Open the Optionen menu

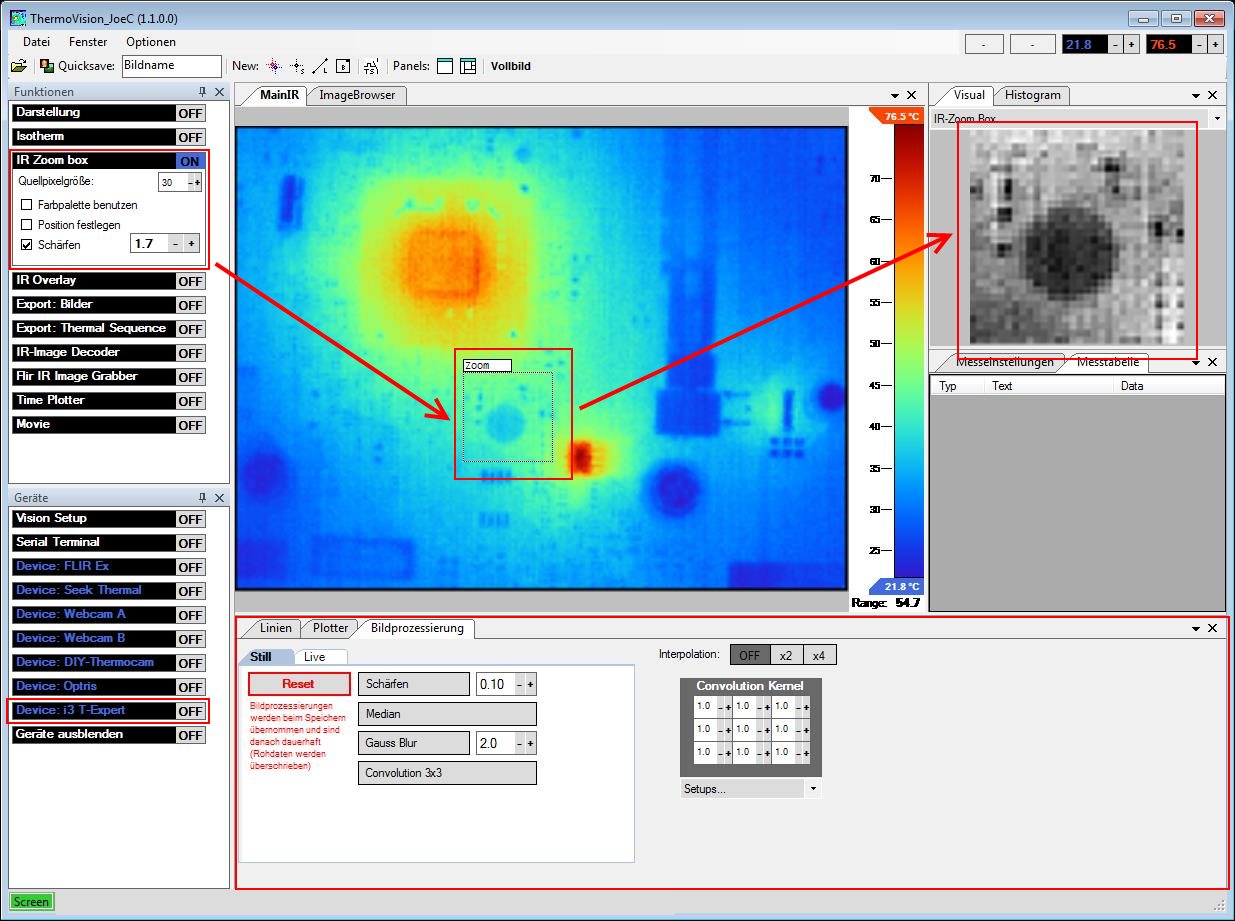tap(150, 42)
